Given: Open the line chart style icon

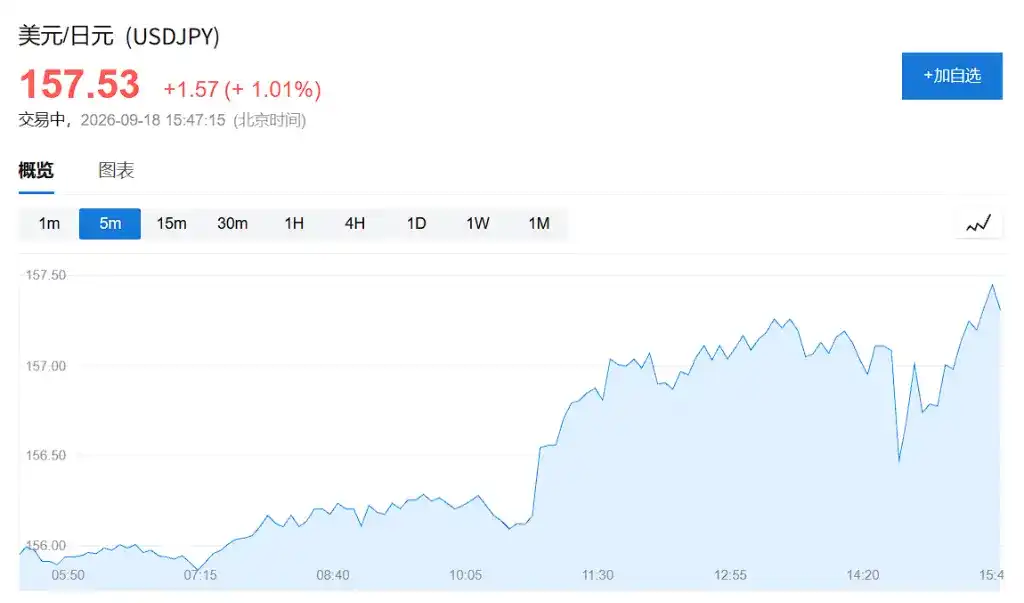Looking at the screenshot, I should click(978, 223).
